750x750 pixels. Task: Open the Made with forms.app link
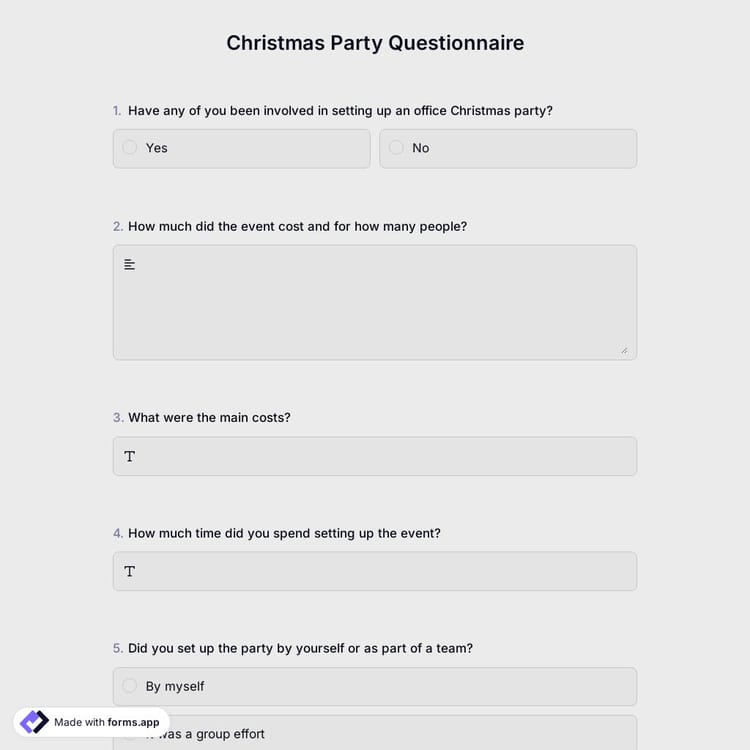pos(106,722)
